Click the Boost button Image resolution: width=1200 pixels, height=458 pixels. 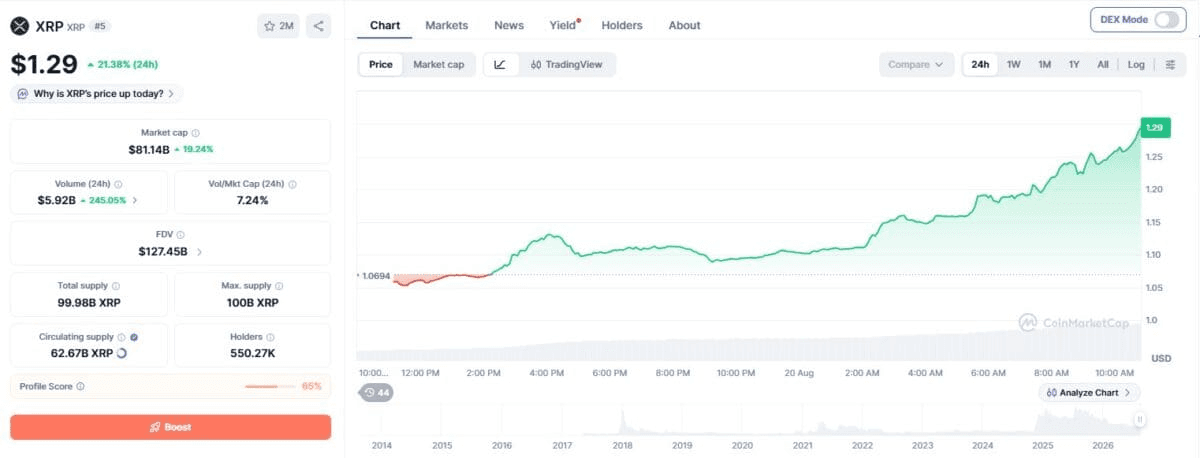pyautogui.click(x=170, y=427)
